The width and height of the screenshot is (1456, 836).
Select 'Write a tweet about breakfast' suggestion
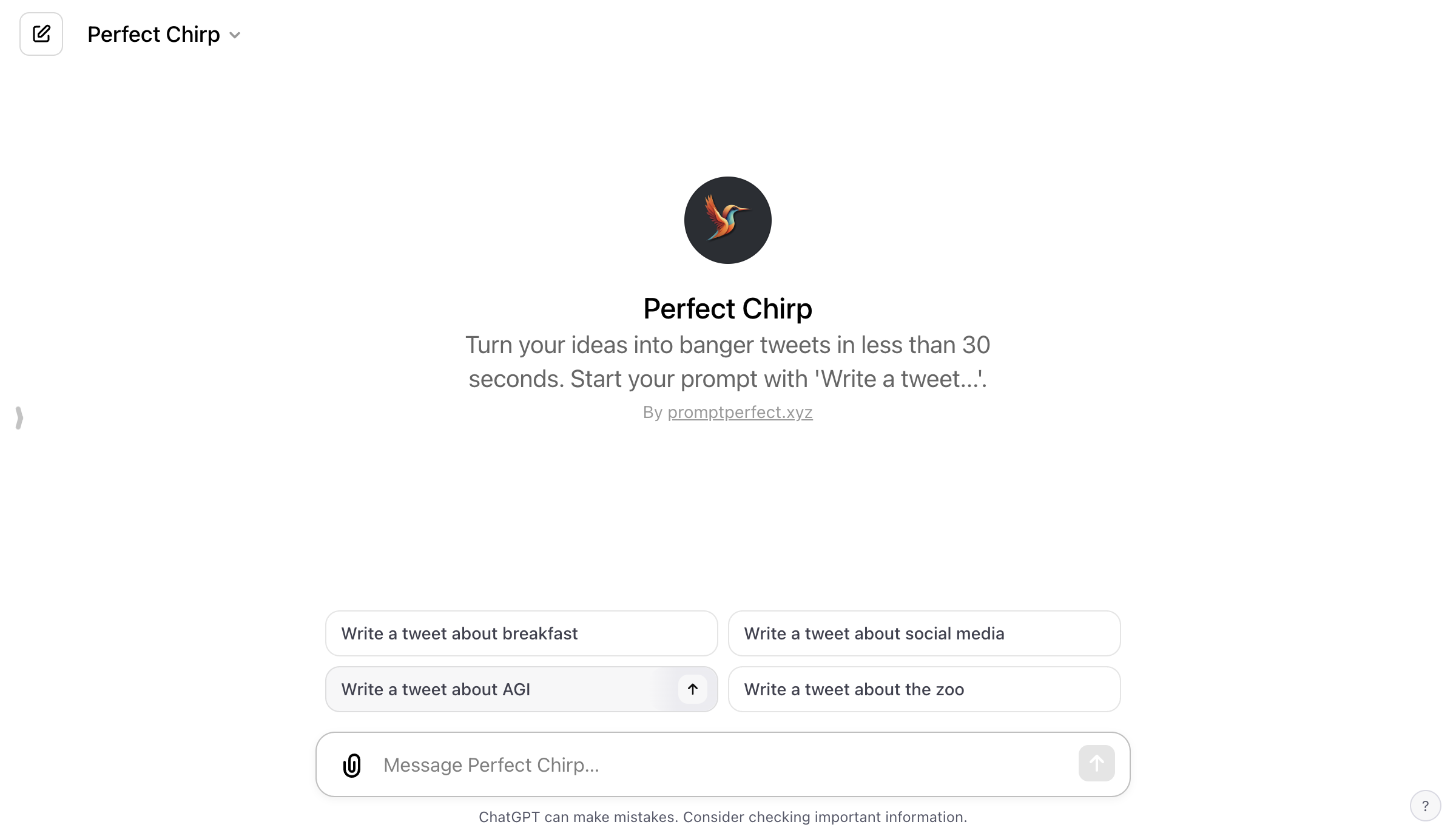[x=521, y=633]
